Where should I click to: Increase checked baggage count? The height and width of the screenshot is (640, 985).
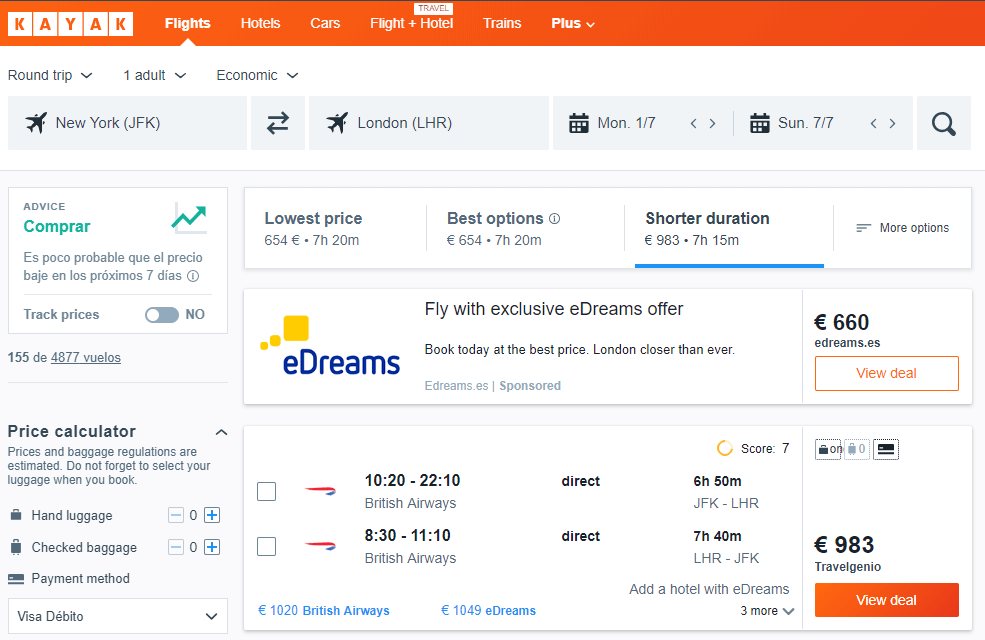pos(212,548)
